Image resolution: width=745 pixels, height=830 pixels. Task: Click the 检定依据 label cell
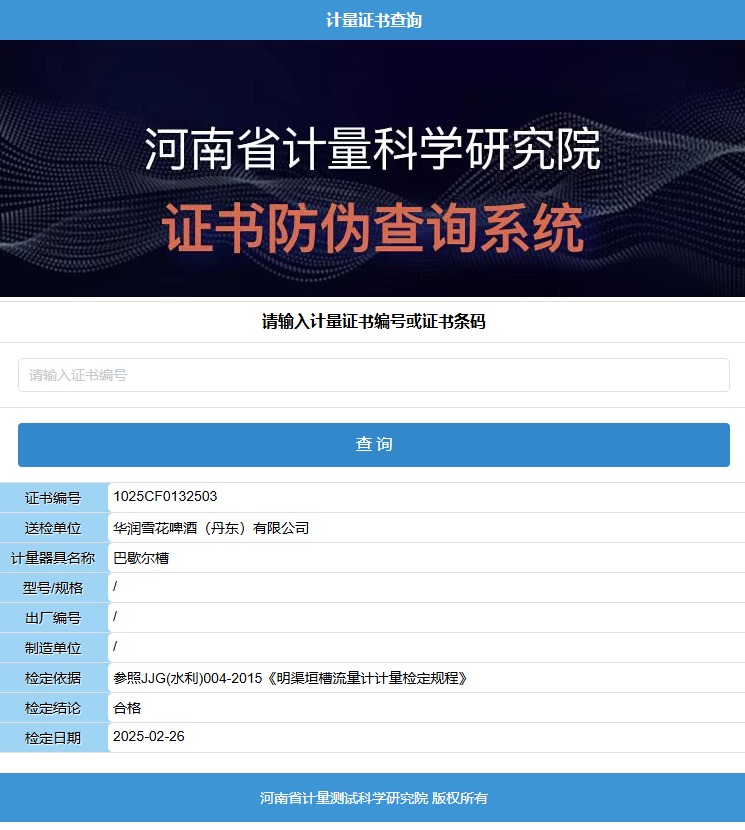[x=53, y=678]
